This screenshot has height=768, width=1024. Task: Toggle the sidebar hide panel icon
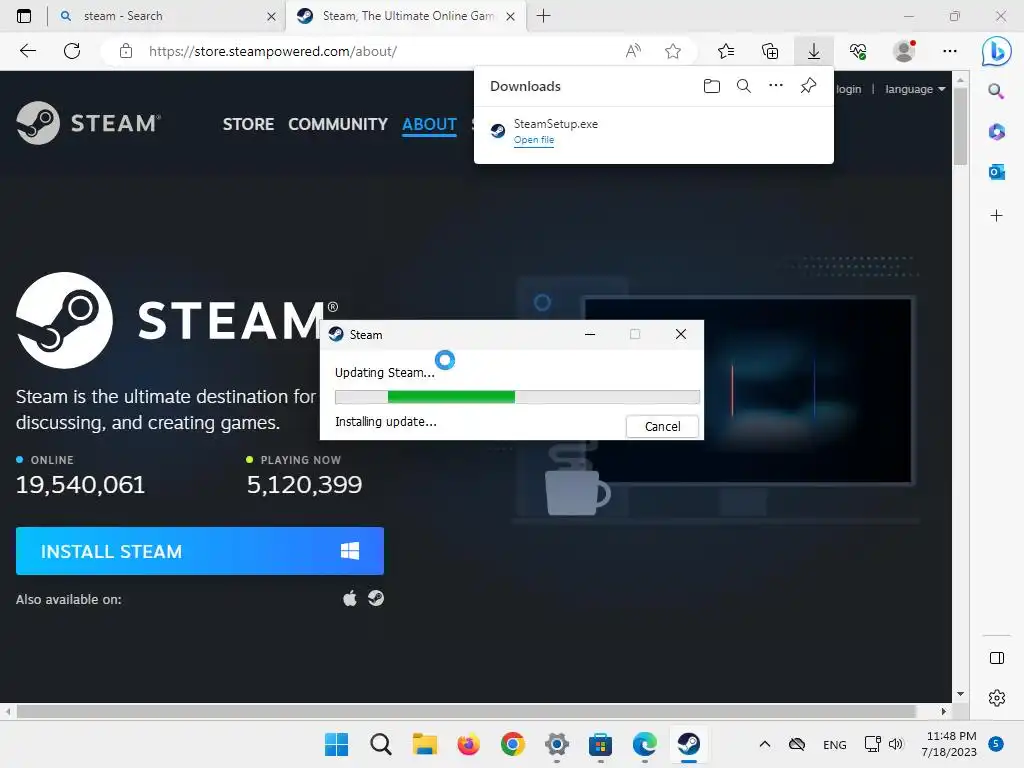point(997,658)
